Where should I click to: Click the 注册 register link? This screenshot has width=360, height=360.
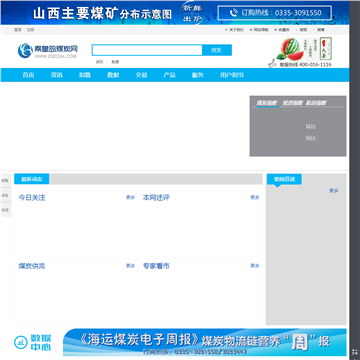[30, 30]
